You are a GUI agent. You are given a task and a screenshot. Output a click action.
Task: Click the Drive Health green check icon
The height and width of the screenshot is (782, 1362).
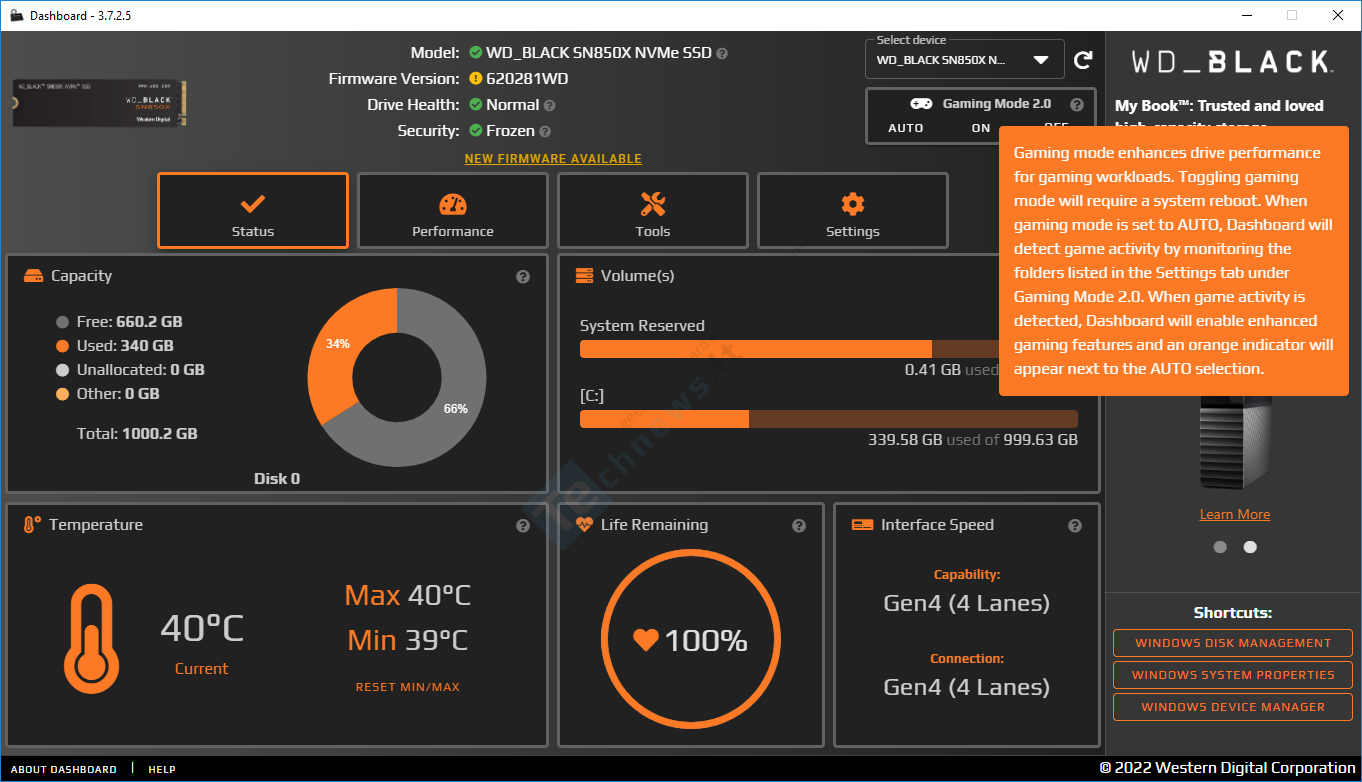point(476,105)
